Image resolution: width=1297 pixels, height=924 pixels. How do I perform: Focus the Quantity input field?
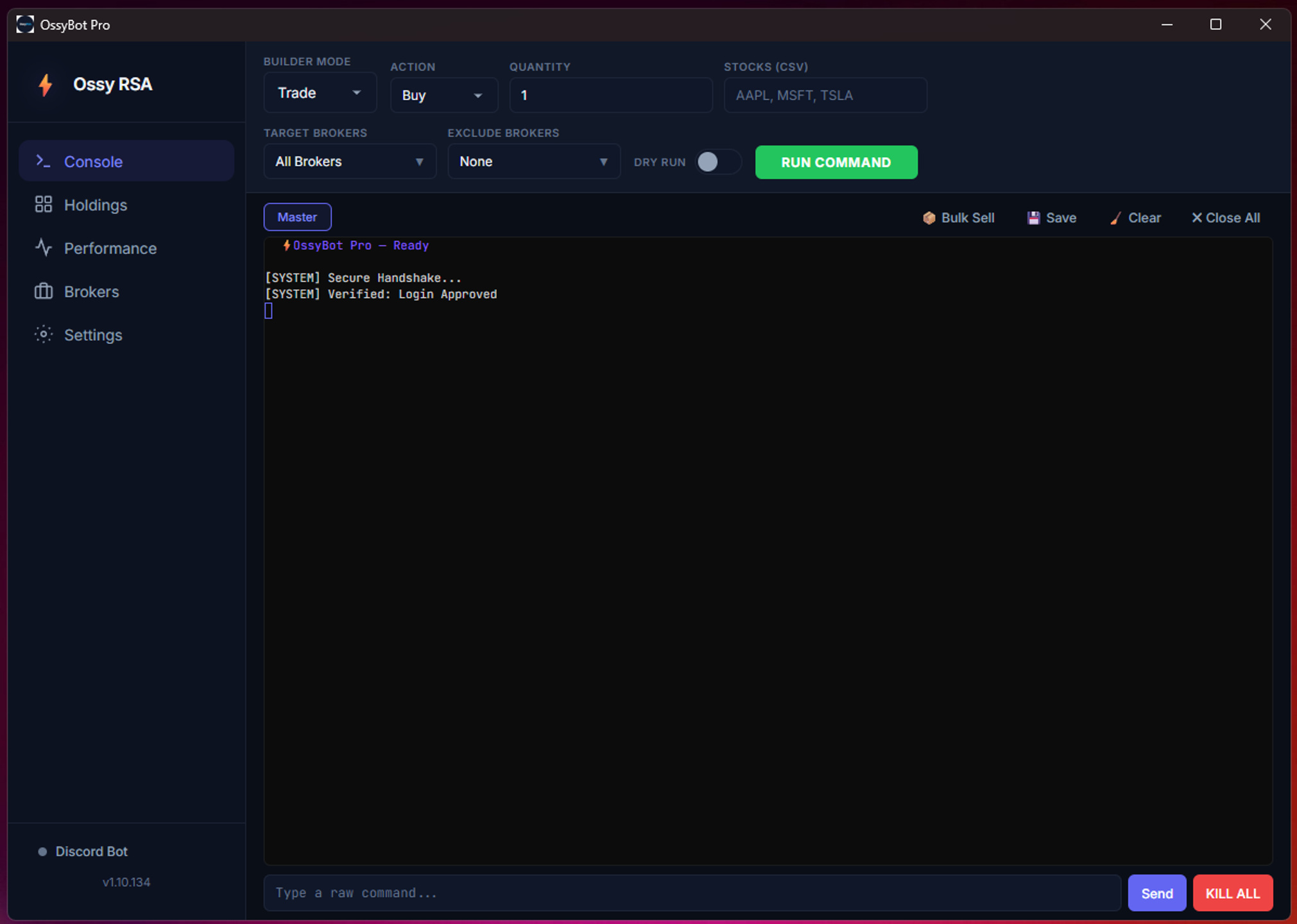tap(611, 95)
